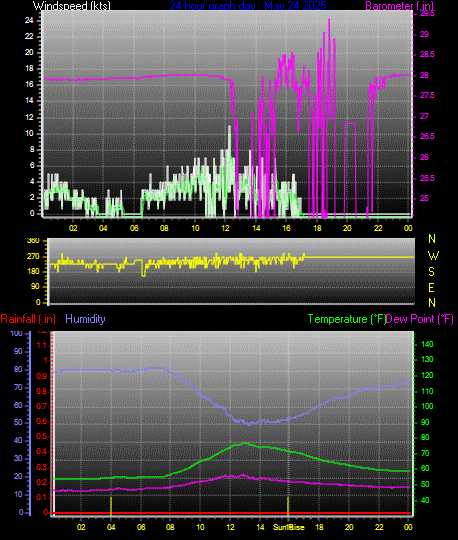Click the 100 value on the temperature axis
This screenshot has width=458, height=540.
point(427,406)
